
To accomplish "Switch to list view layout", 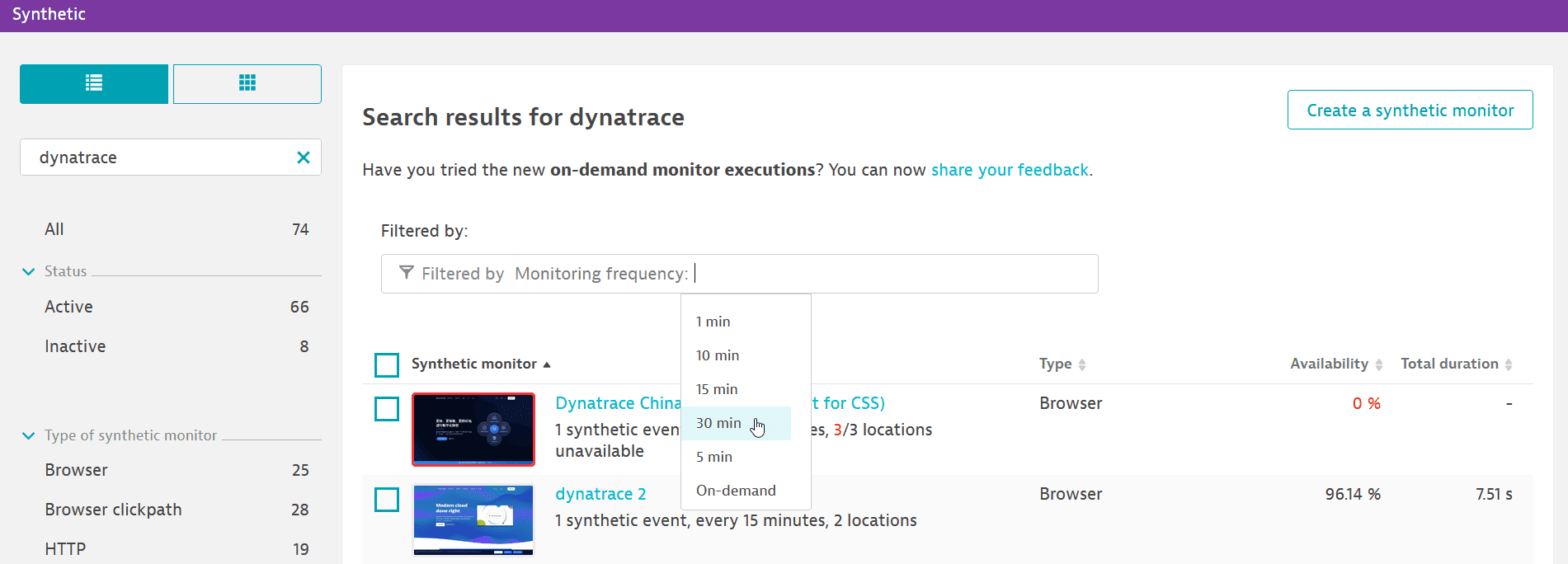I will tap(94, 83).
